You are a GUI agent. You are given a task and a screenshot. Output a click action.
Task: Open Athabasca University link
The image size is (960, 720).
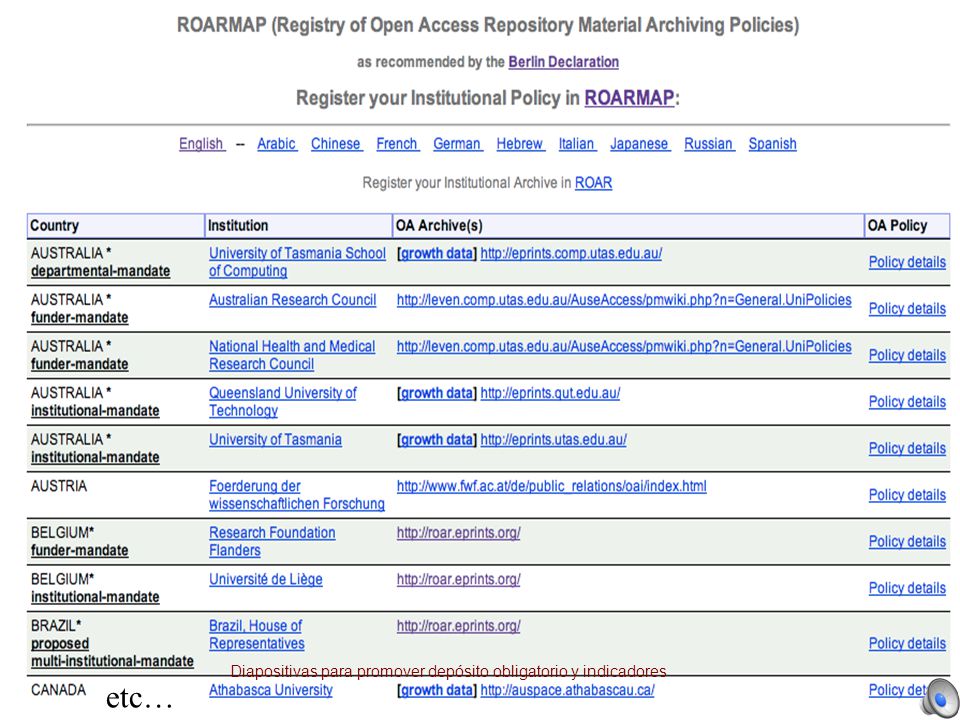[271, 690]
